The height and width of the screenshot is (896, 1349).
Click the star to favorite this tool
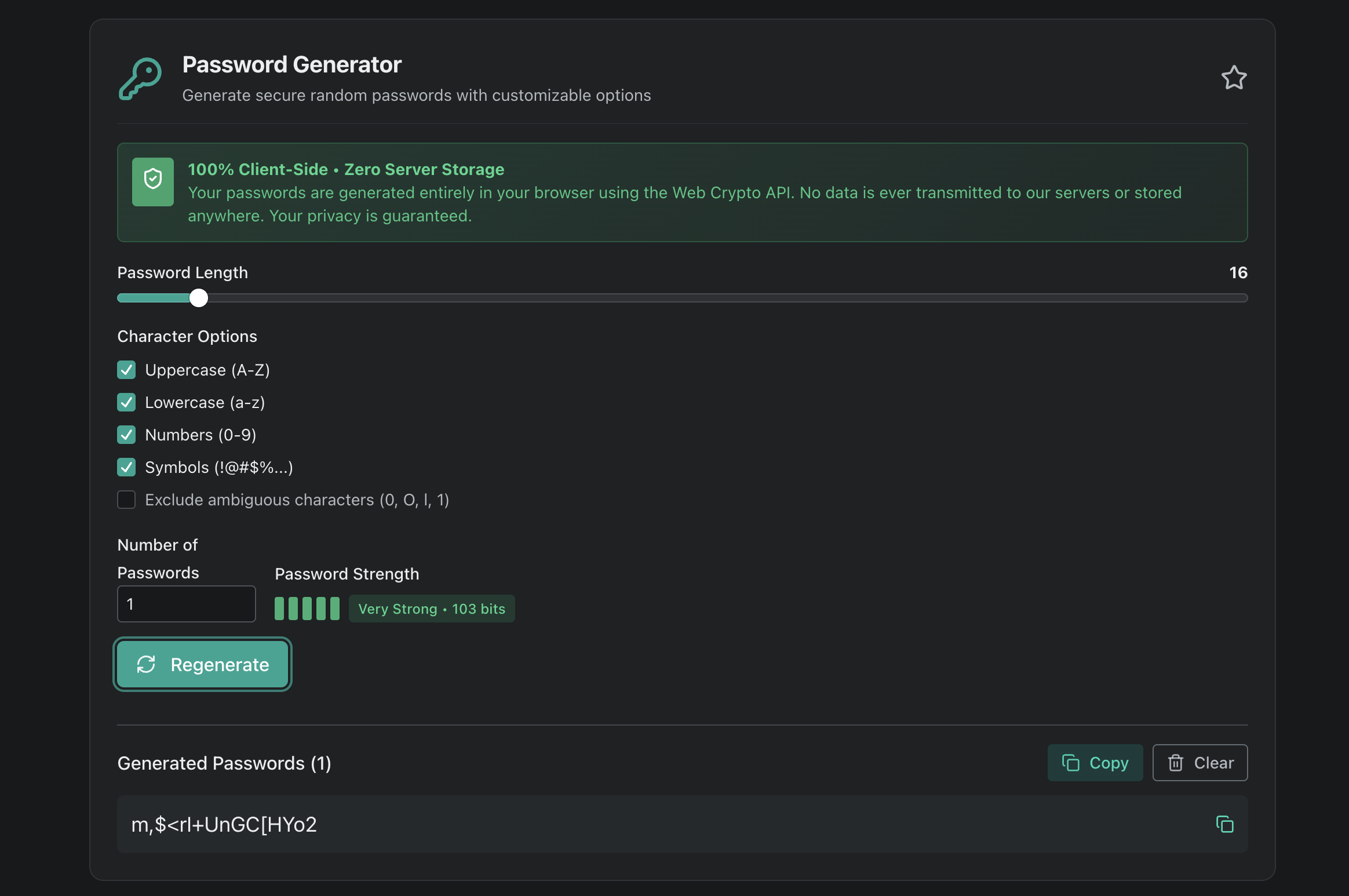1234,77
